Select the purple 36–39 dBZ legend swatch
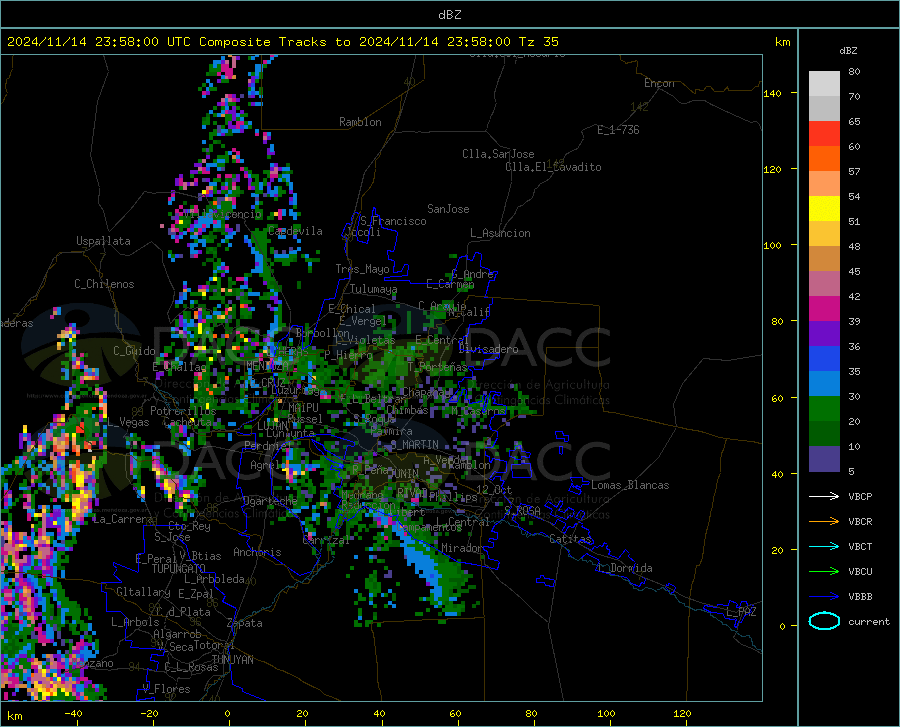This screenshot has height=727, width=900. tap(824, 334)
